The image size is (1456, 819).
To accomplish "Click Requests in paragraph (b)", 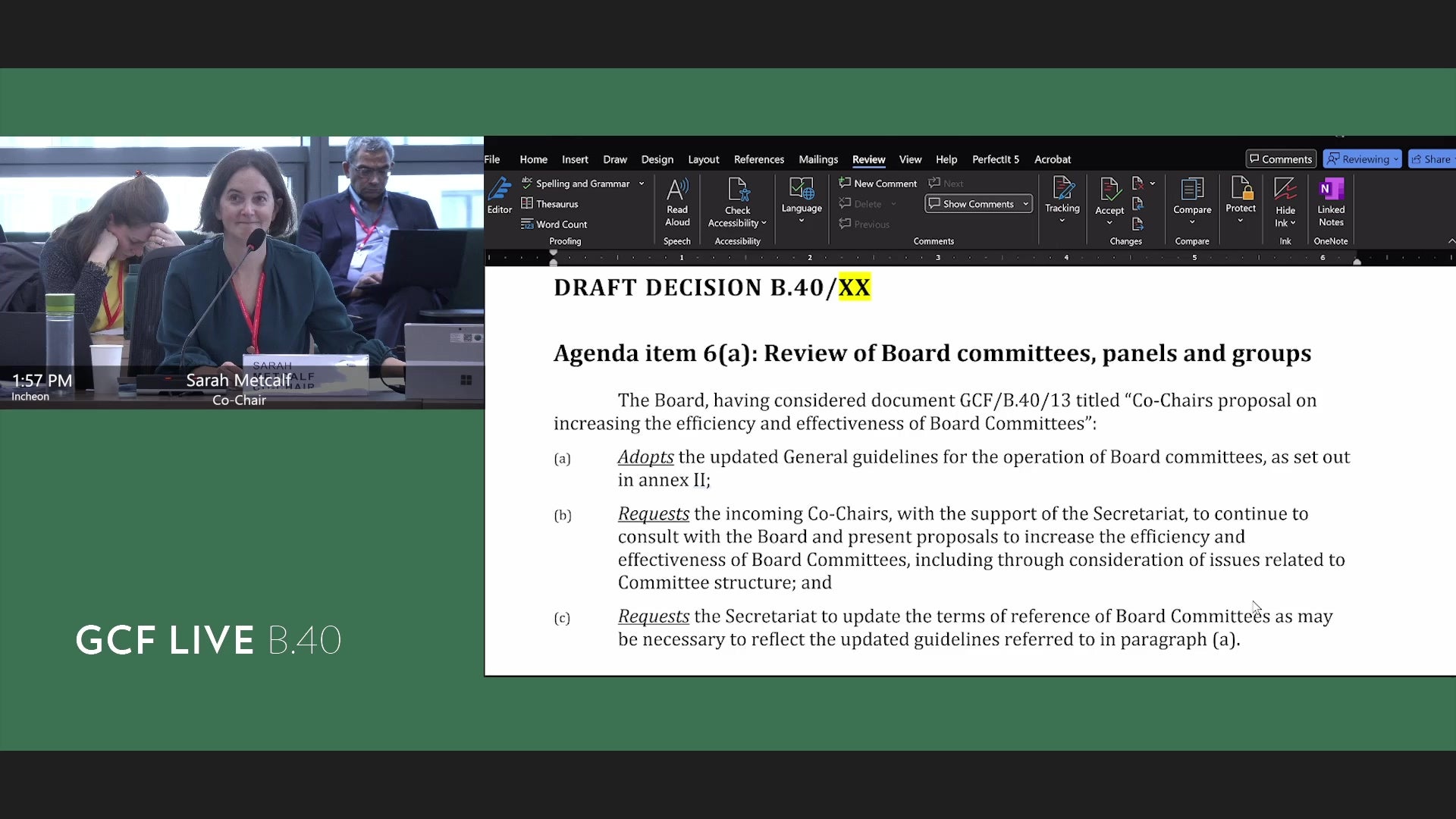I will 654,514.
